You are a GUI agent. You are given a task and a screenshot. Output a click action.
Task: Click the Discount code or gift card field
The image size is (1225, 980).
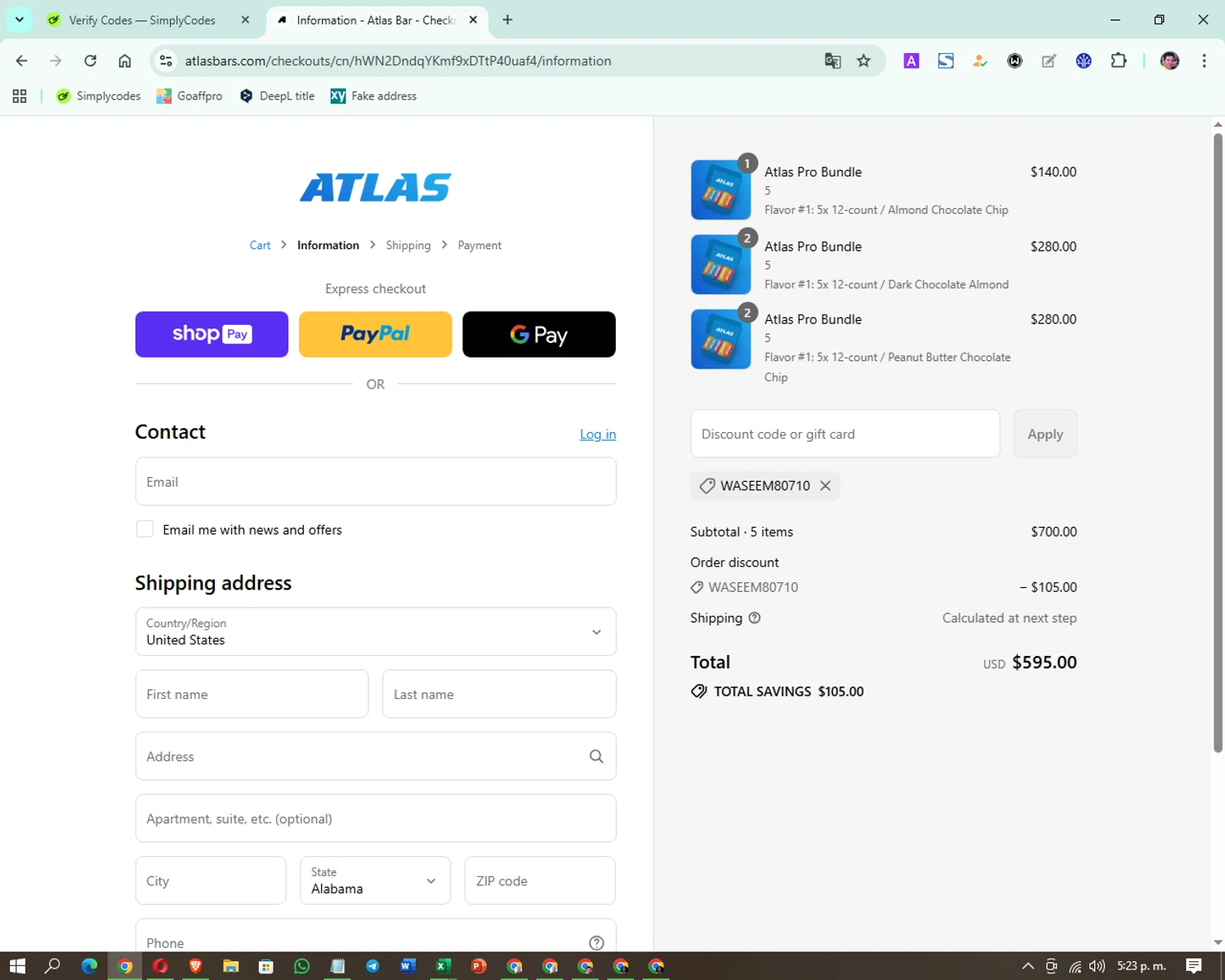pos(845,434)
